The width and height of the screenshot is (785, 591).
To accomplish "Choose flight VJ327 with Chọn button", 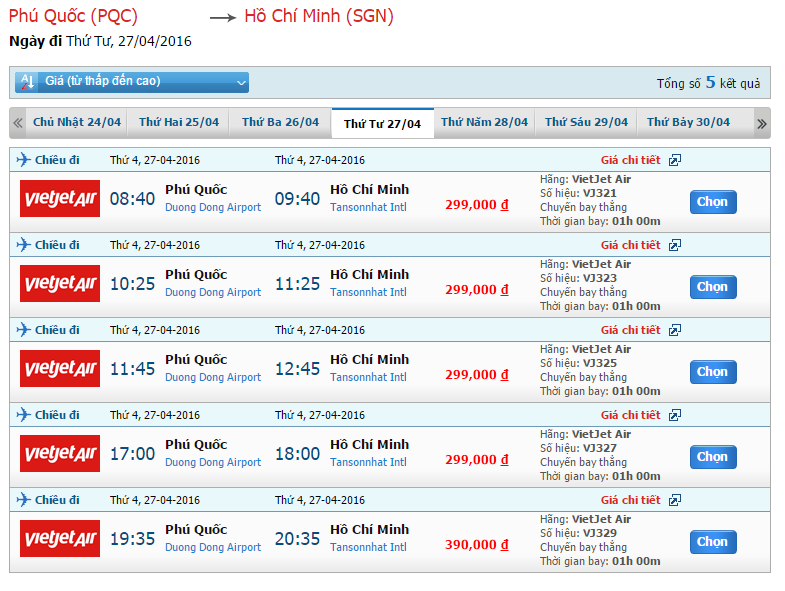I will [713, 457].
